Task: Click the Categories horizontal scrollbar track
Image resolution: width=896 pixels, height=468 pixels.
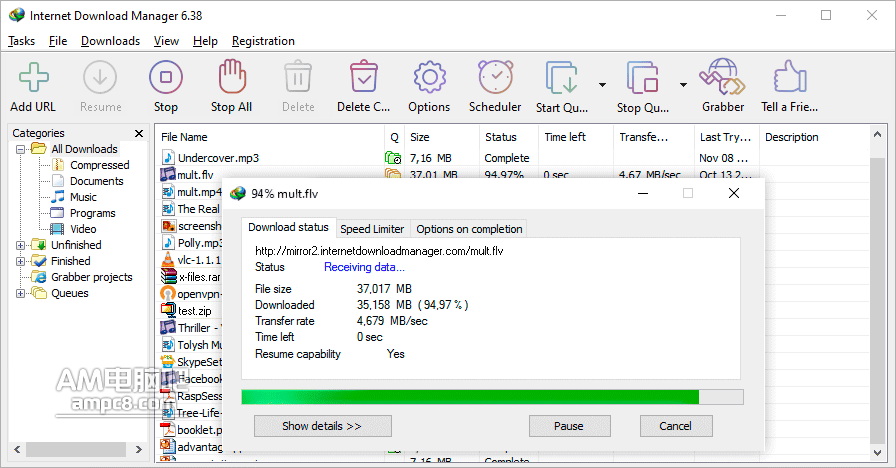Action: (x=77, y=449)
